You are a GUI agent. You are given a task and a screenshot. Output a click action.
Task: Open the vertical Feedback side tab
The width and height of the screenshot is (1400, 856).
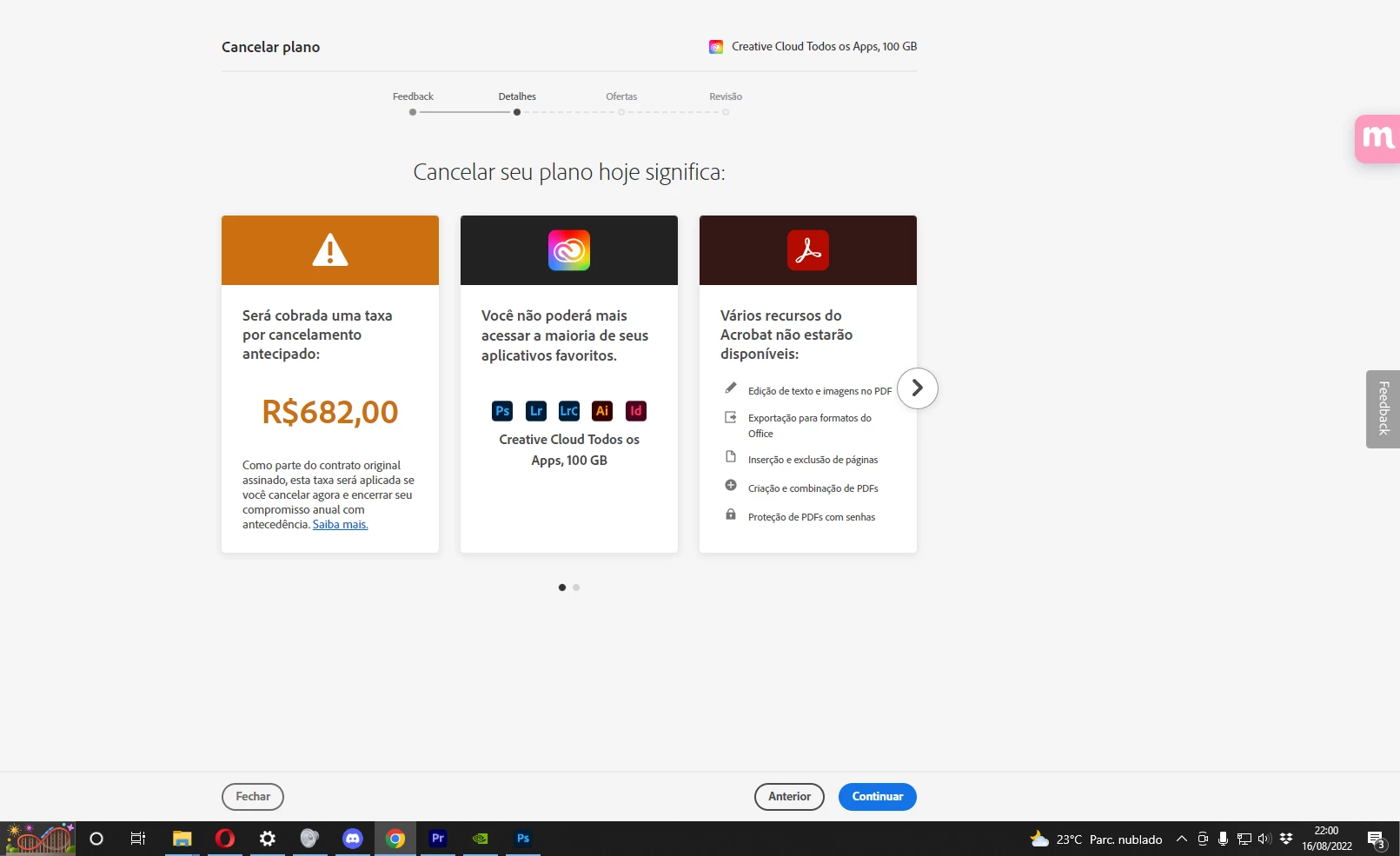pos(1383,409)
